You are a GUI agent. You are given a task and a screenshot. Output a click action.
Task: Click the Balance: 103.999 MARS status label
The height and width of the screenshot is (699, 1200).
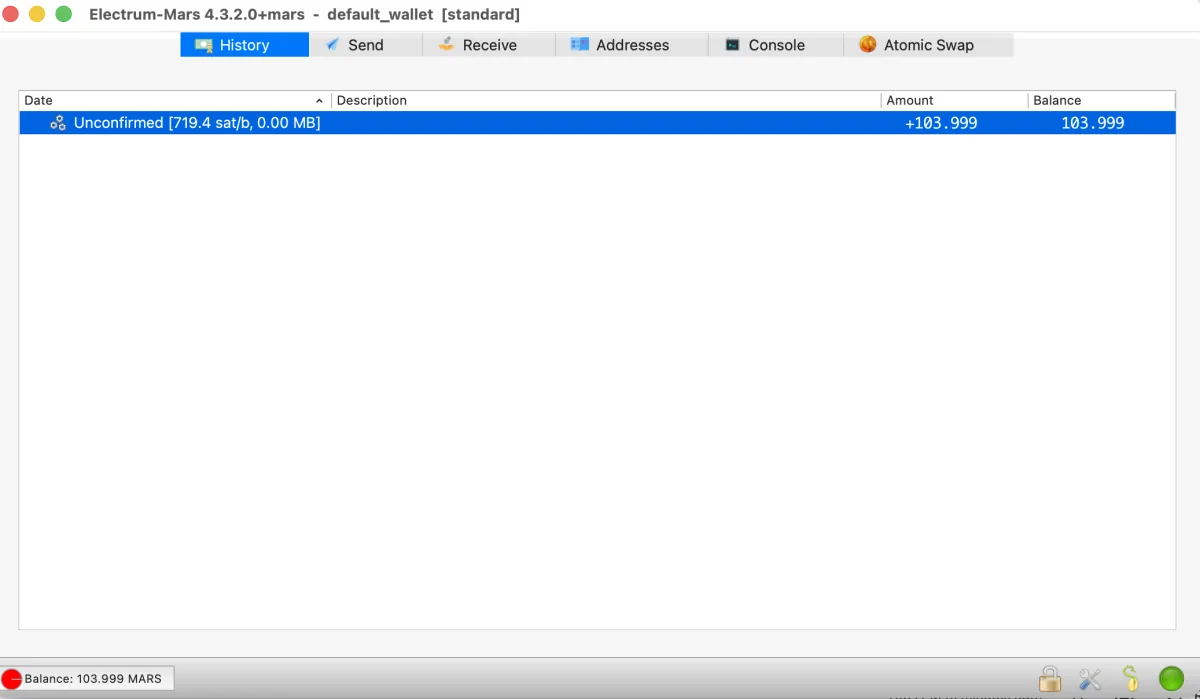(93, 679)
